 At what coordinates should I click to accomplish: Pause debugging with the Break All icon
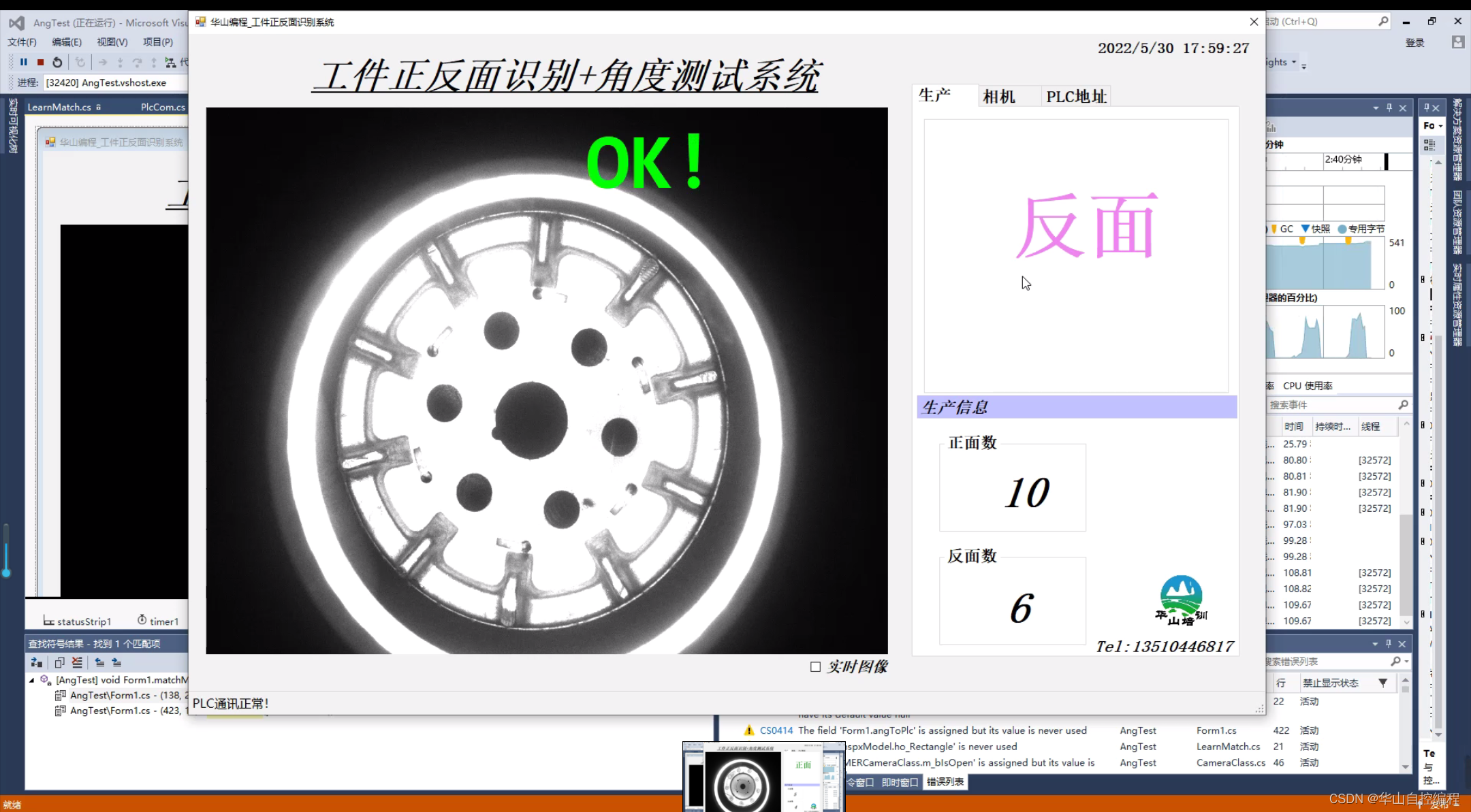tap(24, 62)
